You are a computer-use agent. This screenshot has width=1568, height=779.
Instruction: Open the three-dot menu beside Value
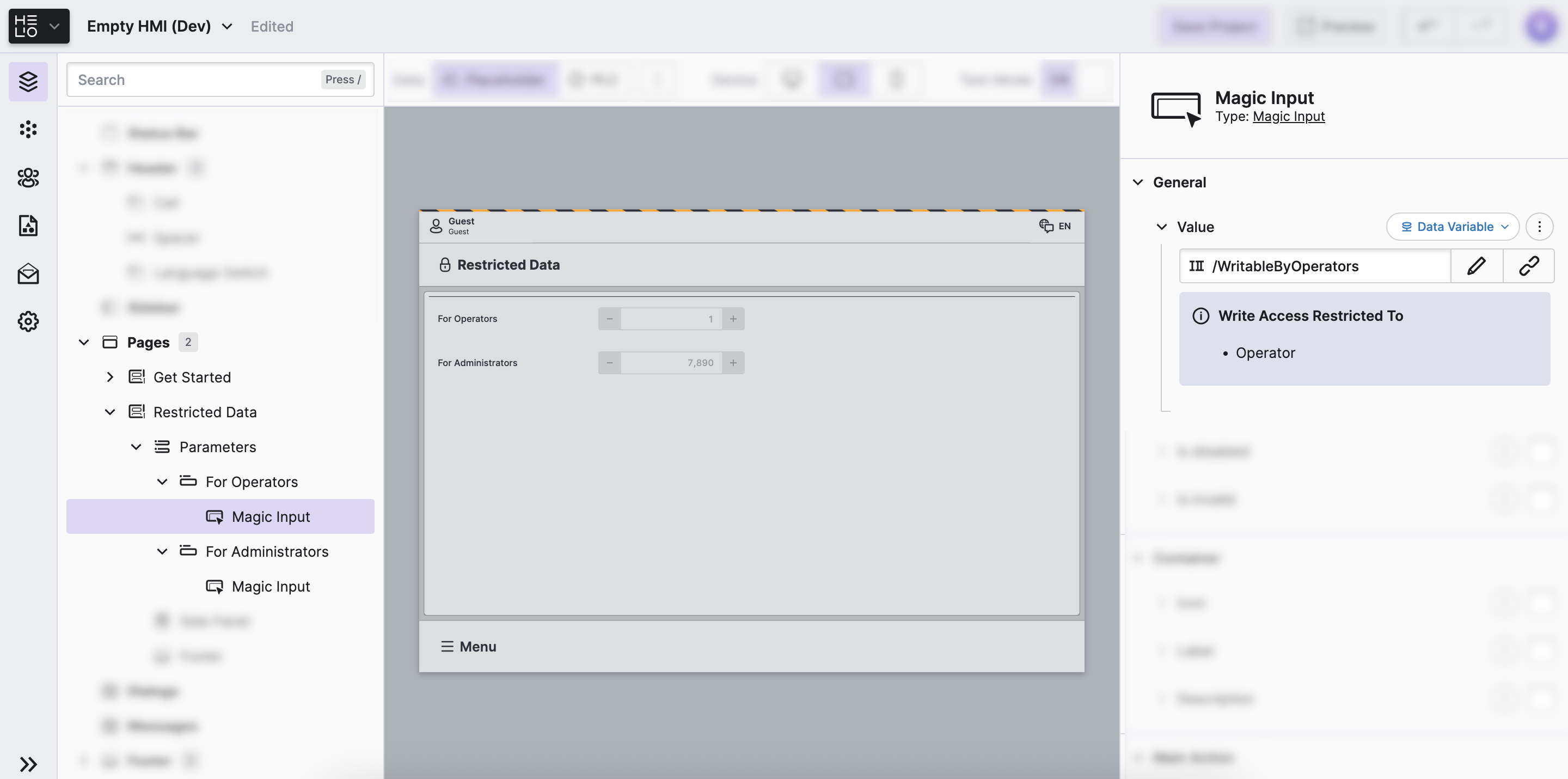(x=1539, y=227)
